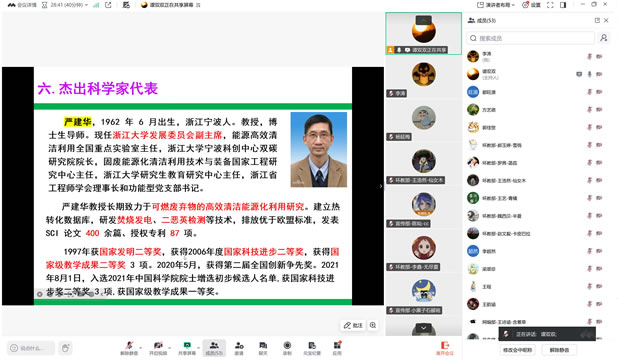Click the slide title 六.杰出科学家代表
Screen dimensions: 618x362
coord(98,88)
